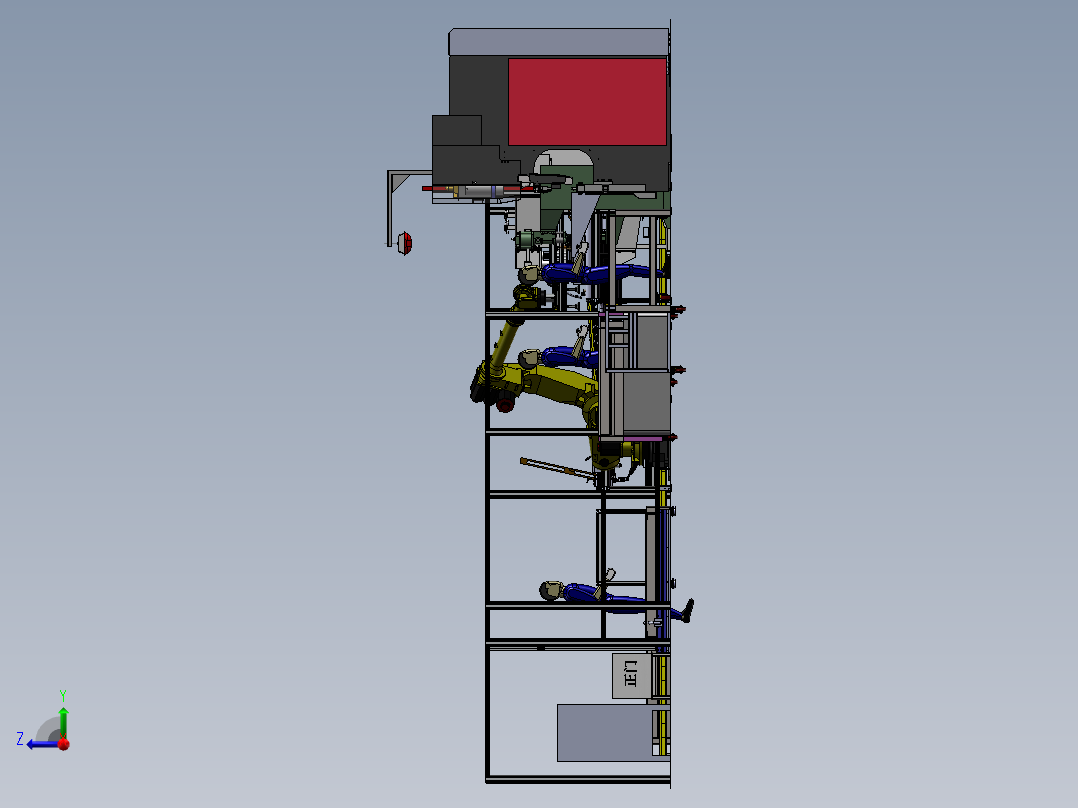Click the red origin ball of the triad
Screen dimensions: 1078x808
(64, 744)
